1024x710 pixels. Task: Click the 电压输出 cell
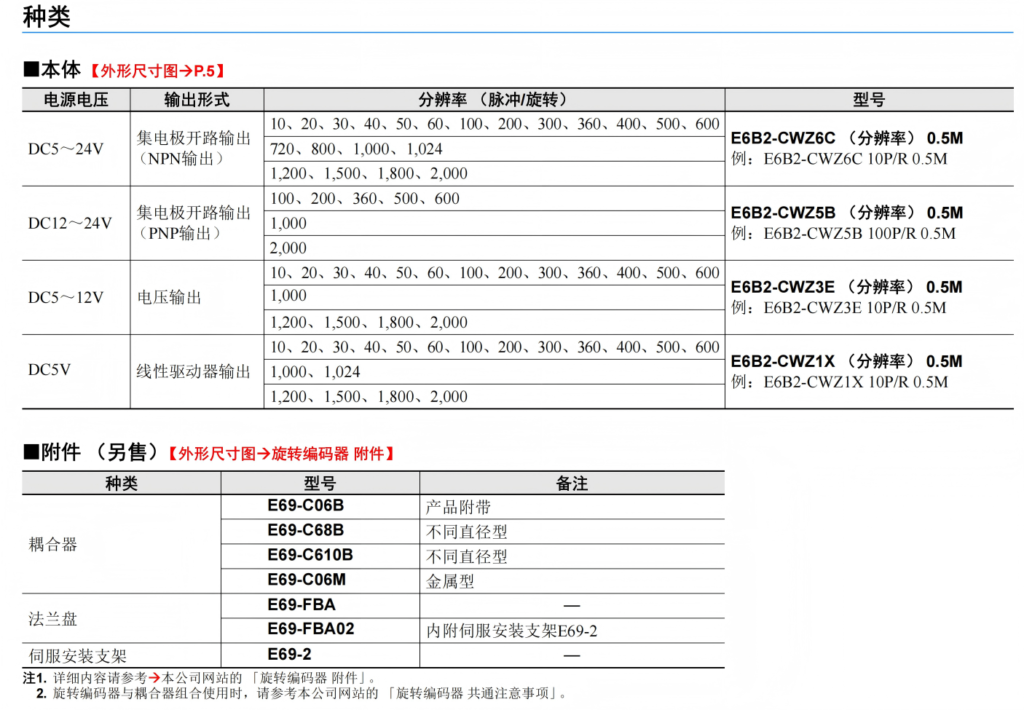coord(169,297)
